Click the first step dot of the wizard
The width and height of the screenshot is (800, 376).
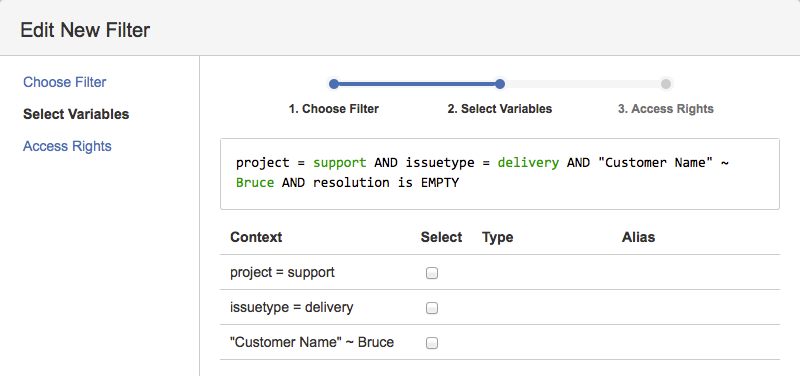[334, 84]
